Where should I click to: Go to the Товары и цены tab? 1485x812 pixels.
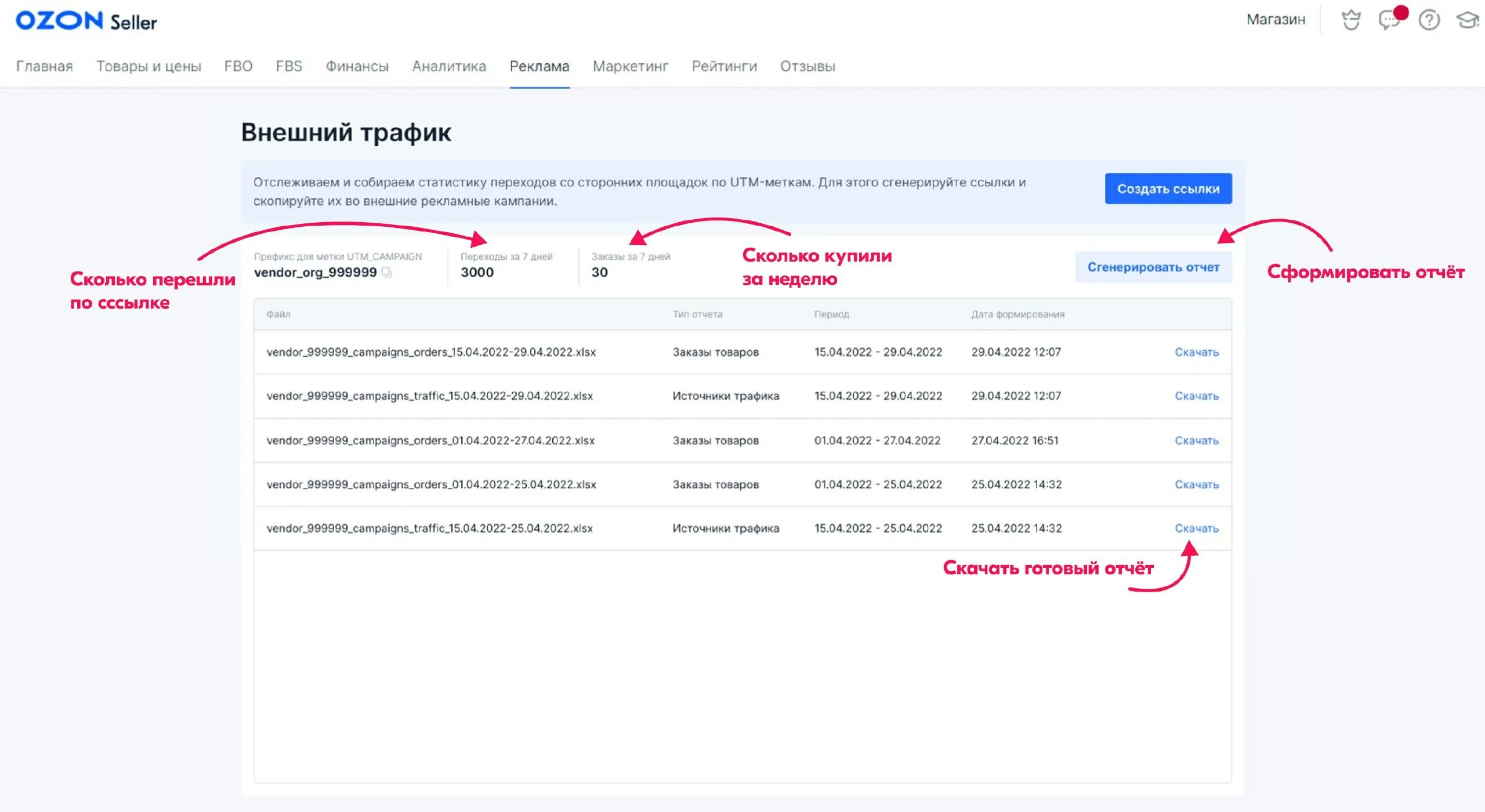(x=148, y=66)
